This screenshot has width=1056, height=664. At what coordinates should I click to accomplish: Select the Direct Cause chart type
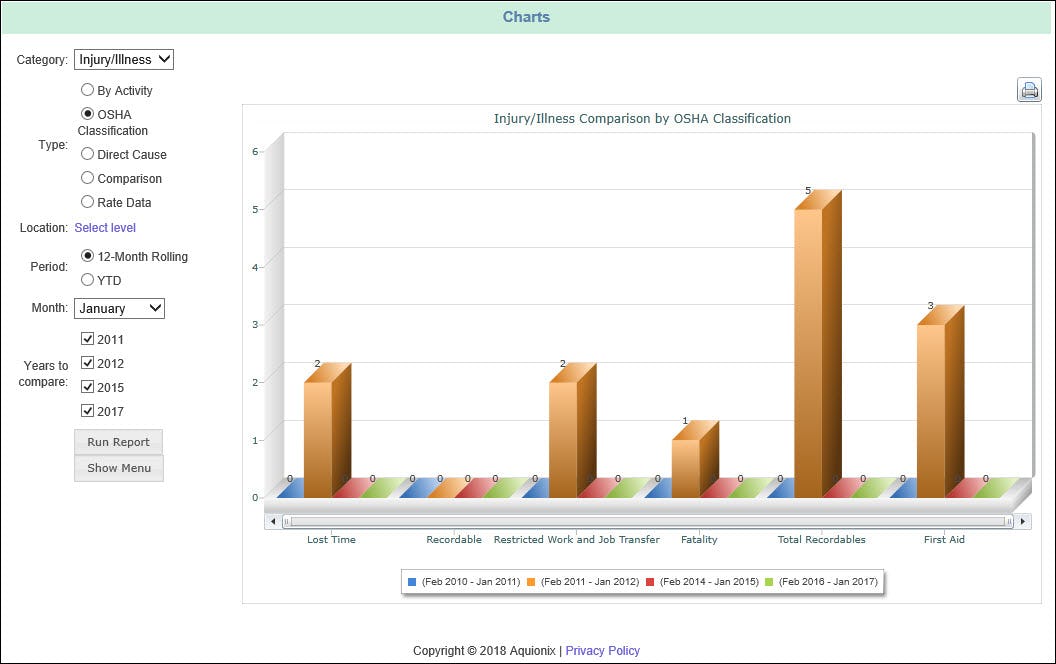point(88,153)
